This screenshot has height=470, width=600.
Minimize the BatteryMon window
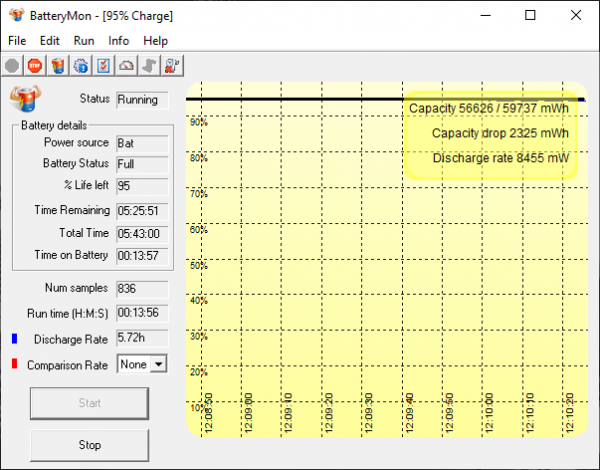(x=486, y=15)
